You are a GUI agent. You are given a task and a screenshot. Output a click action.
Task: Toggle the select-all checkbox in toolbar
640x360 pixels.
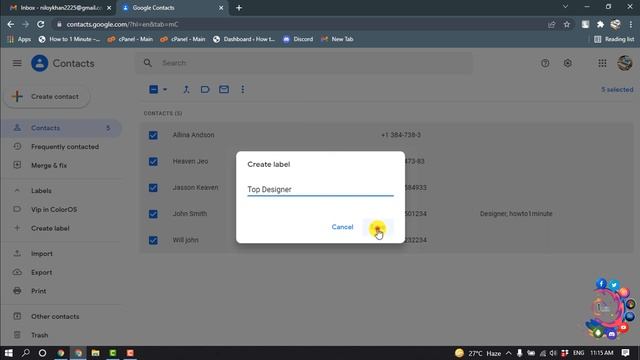(153, 89)
